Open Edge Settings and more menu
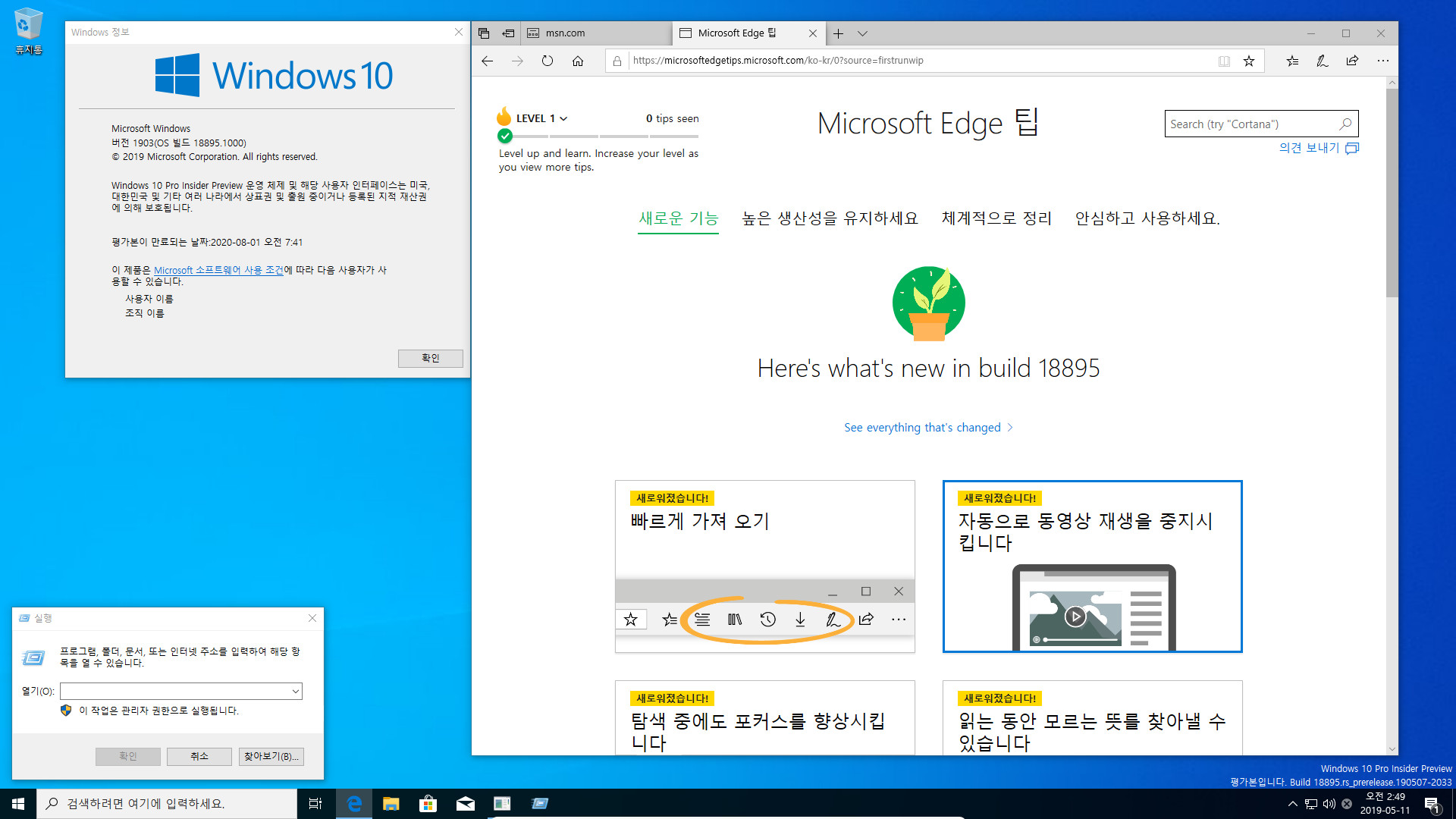1456x819 pixels. coord(1383,61)
